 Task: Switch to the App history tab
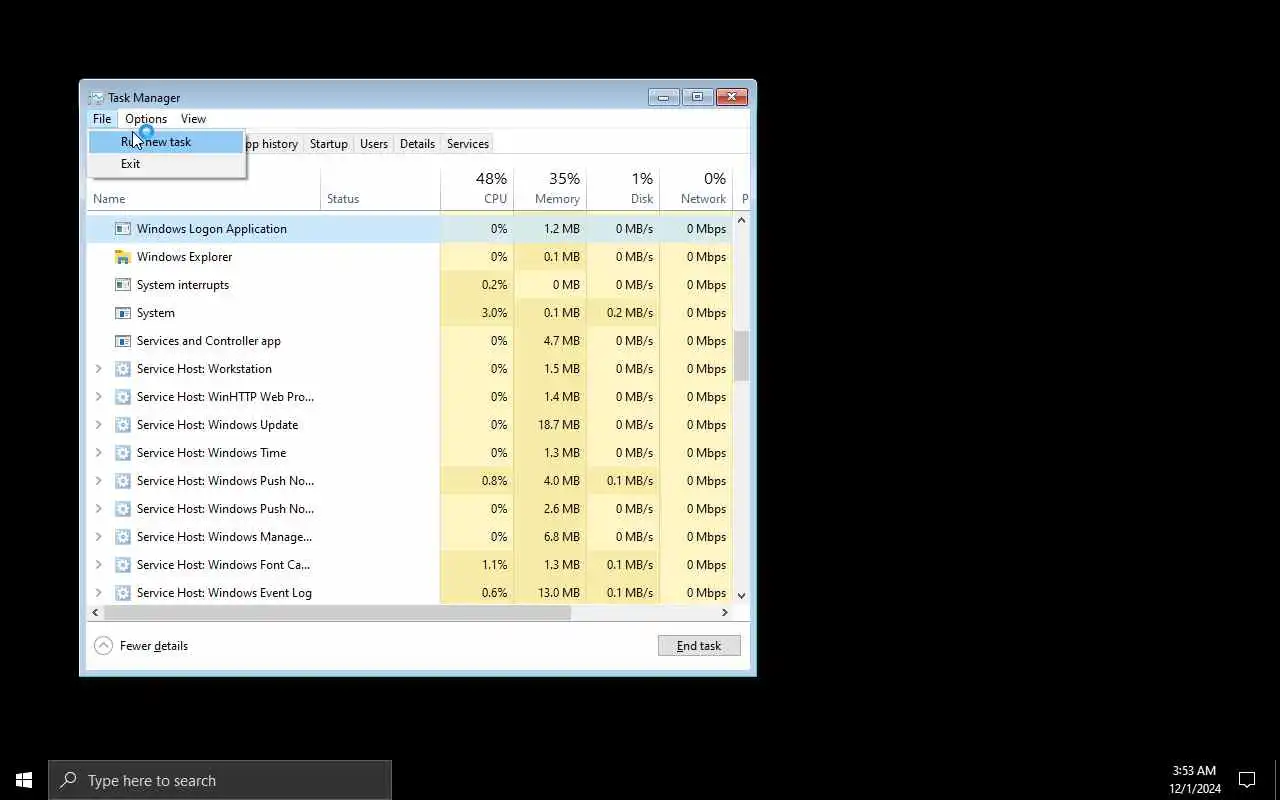(272, 144)
